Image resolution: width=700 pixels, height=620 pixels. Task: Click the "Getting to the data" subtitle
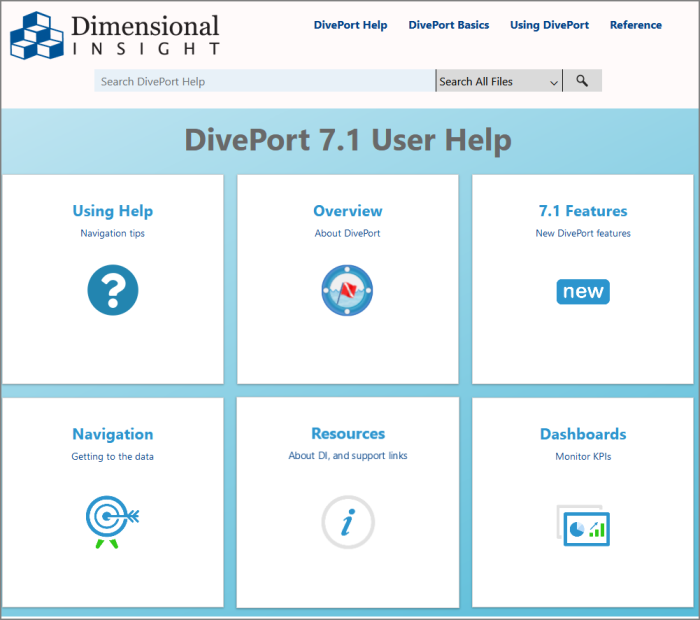pos(112,457)
